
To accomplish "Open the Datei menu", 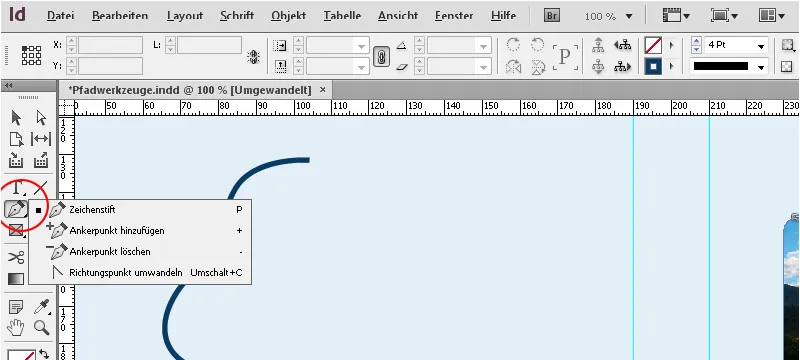I will click(x=60, y=16).
